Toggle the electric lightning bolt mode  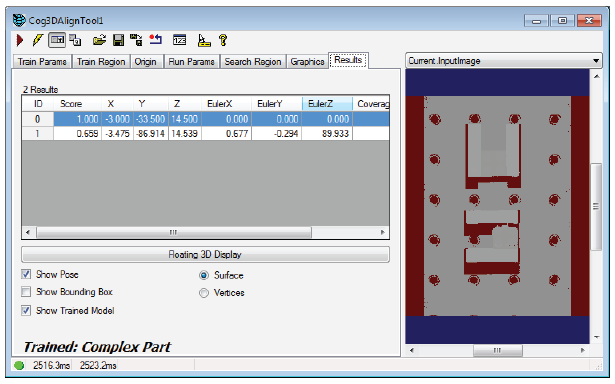click(38, 40)
